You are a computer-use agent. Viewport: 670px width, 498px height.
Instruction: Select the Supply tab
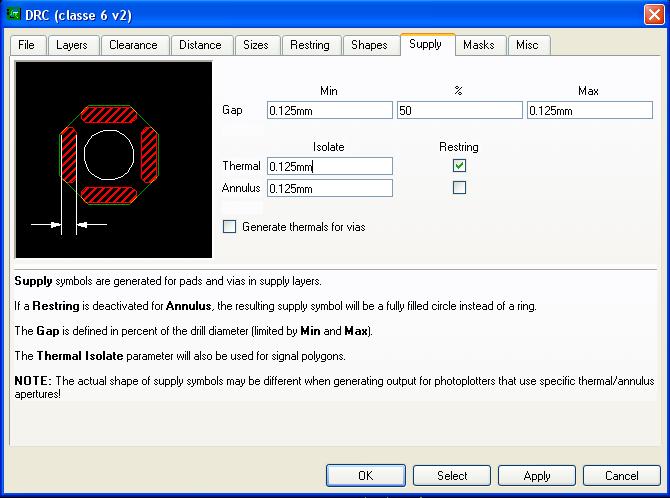tap(427, 44)
